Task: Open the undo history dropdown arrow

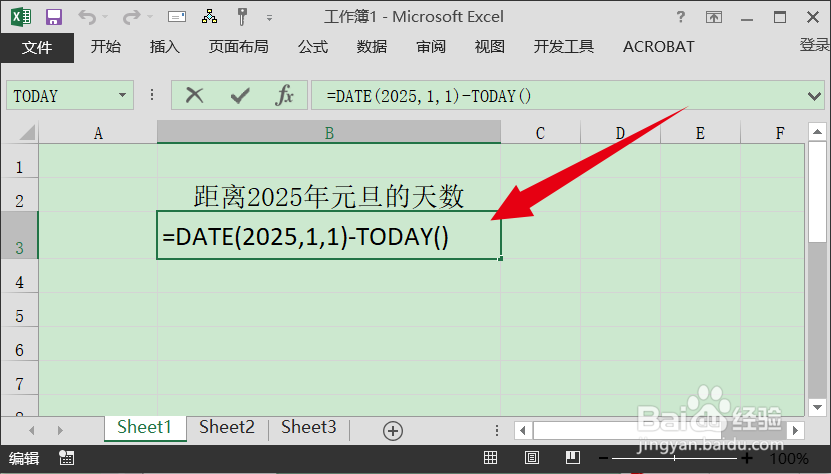Action: click(x=105, y=17)
